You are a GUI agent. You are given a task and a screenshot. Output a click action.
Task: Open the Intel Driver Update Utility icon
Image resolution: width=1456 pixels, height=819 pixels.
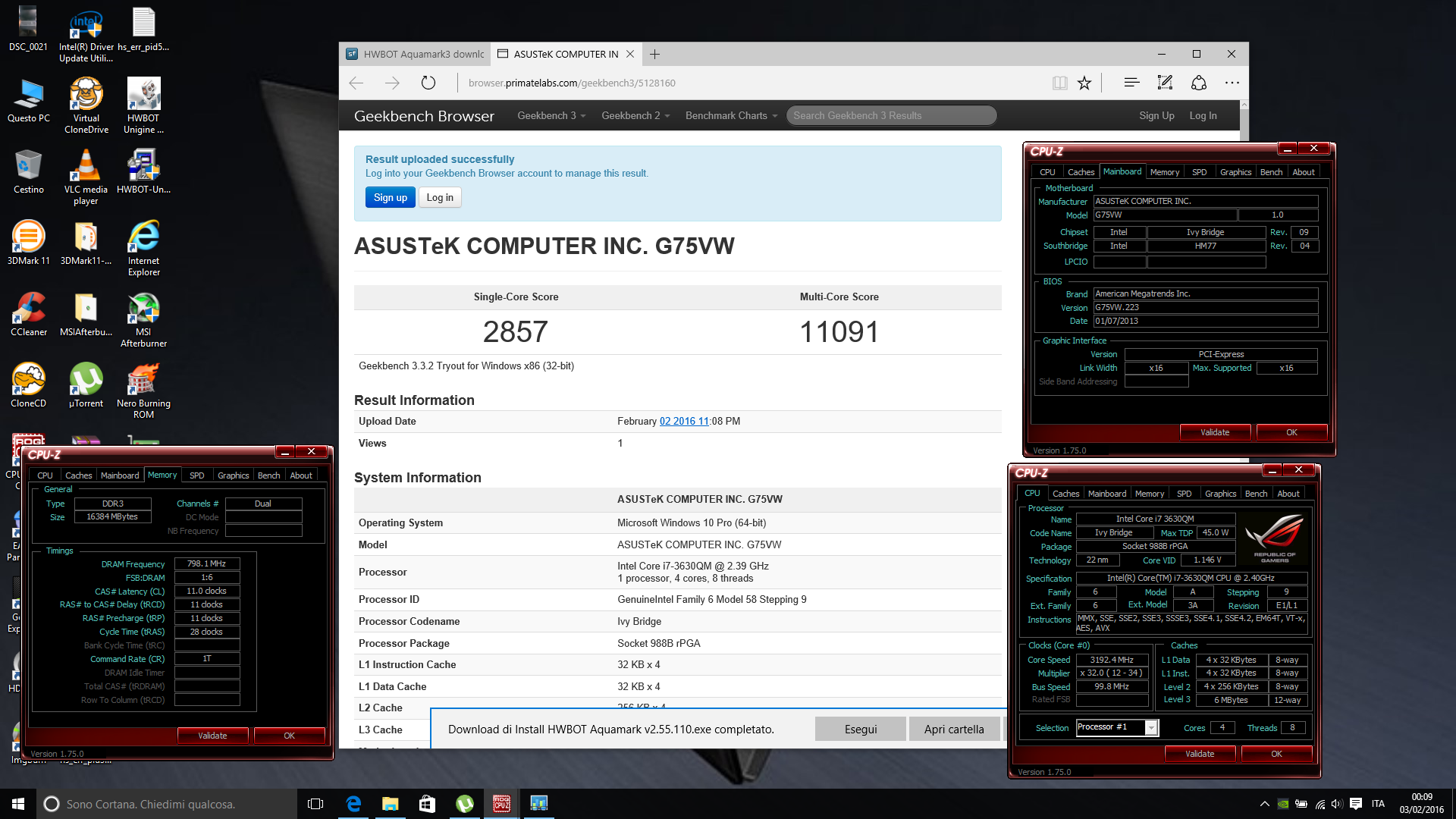coord(86,35)
